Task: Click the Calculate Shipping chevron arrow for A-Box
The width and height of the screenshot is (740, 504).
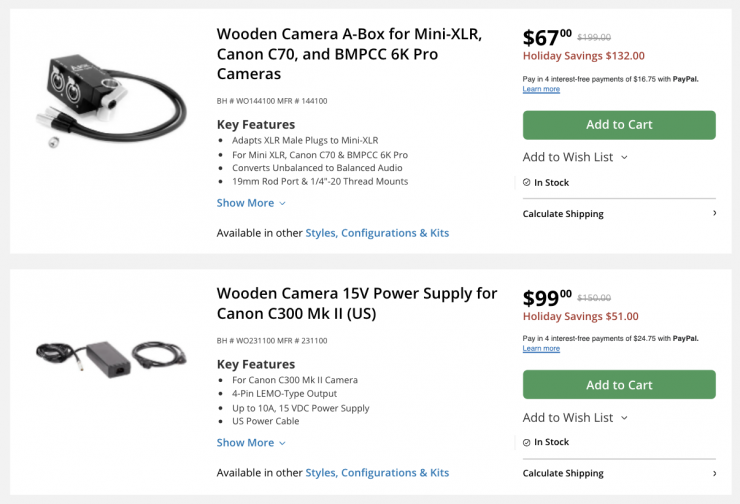Action: (x=714, y=214)
